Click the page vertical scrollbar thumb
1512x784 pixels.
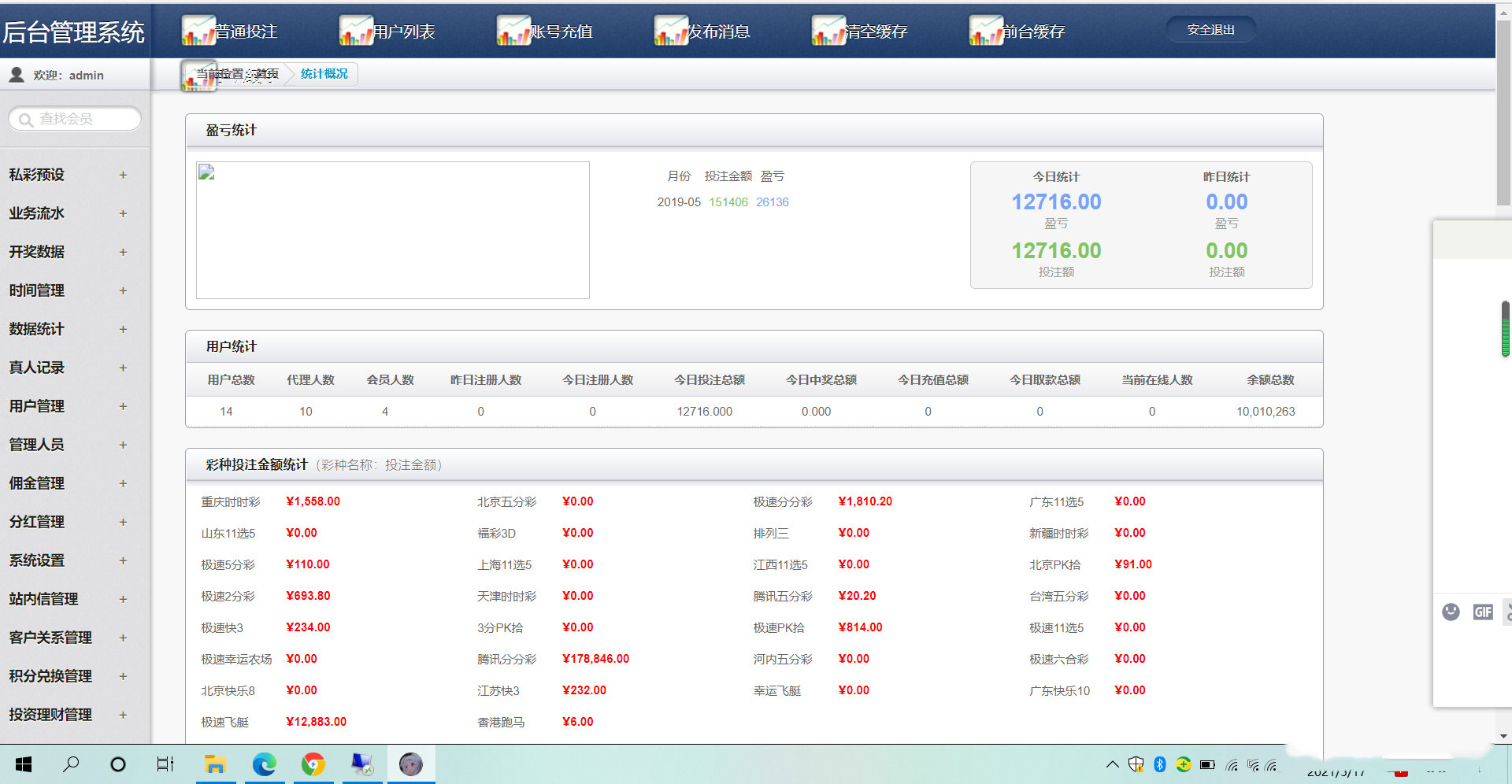1503,110
